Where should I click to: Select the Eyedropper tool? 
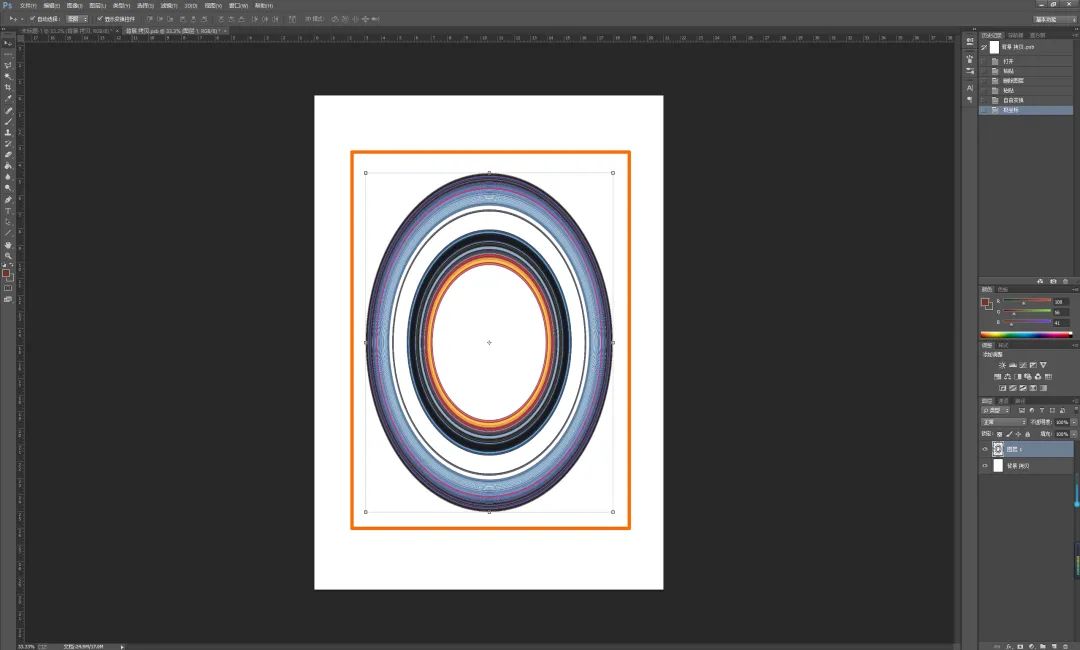8,98
